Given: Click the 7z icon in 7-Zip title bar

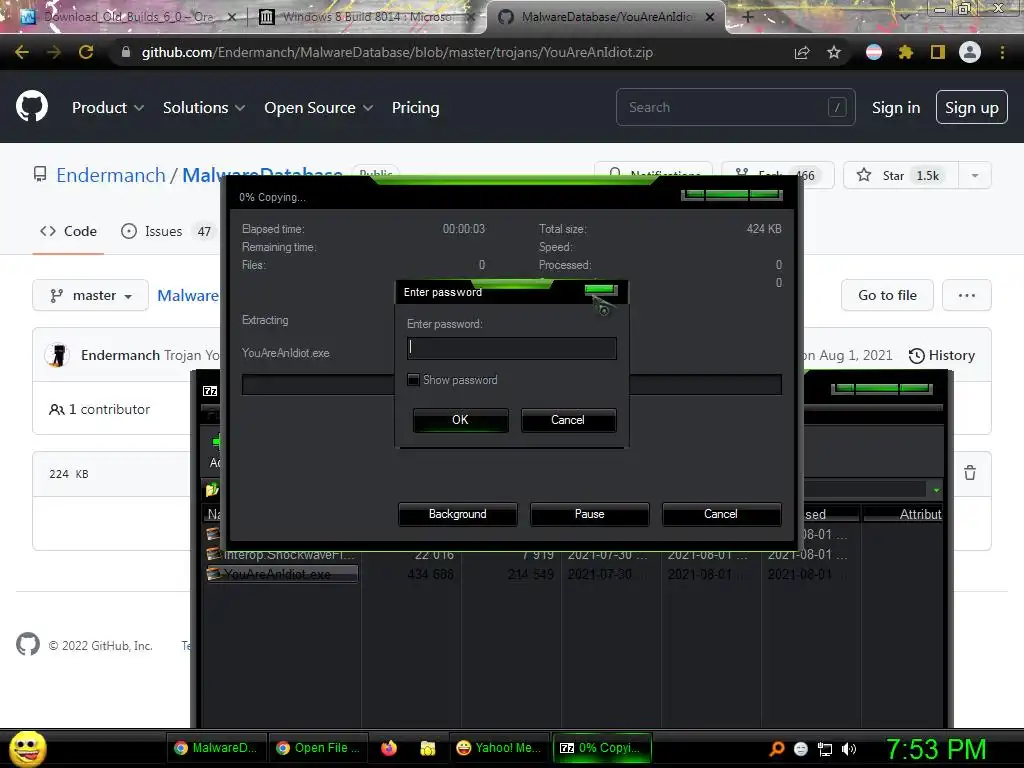Looking at the screenshot, I should [x=210, y=391].
